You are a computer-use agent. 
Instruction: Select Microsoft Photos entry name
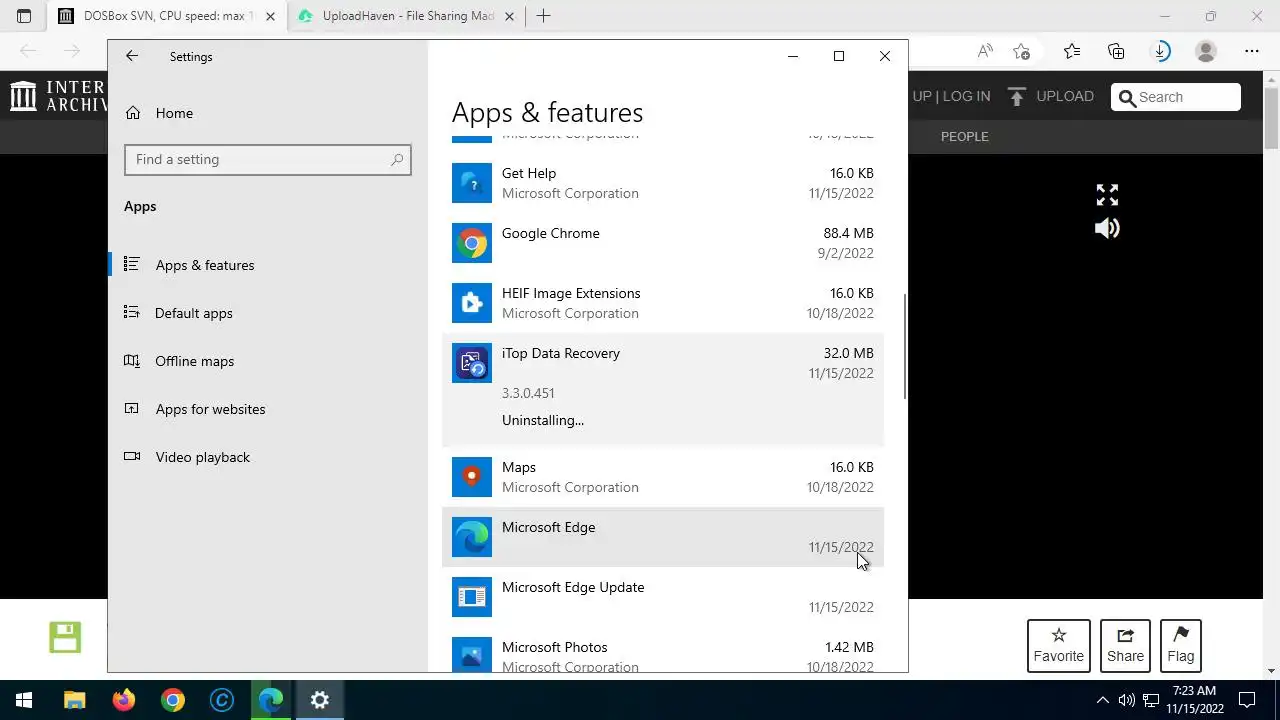[555, 647]
